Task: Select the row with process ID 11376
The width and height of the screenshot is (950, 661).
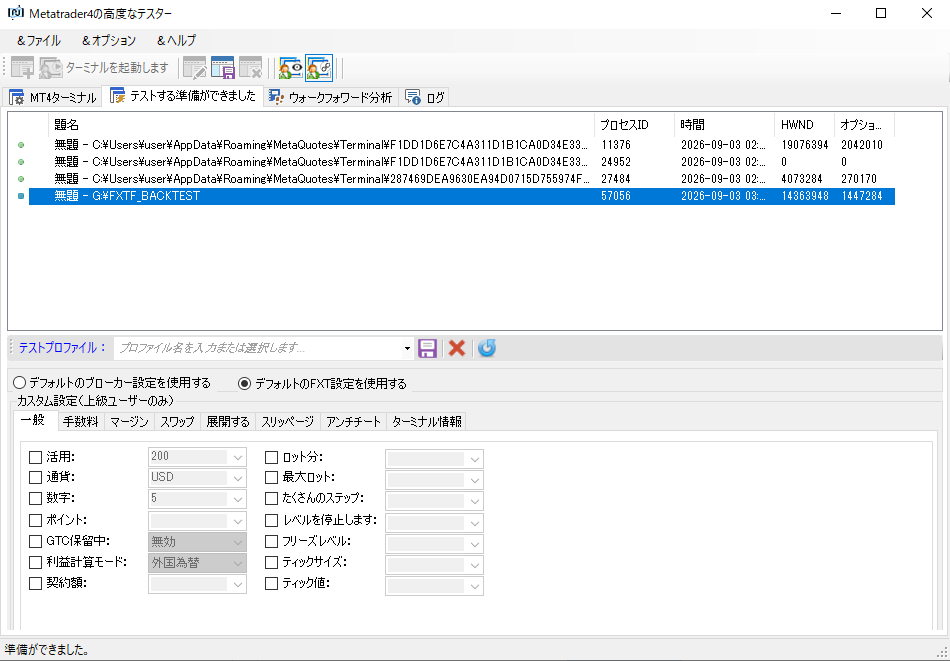Action: point(462,145)
